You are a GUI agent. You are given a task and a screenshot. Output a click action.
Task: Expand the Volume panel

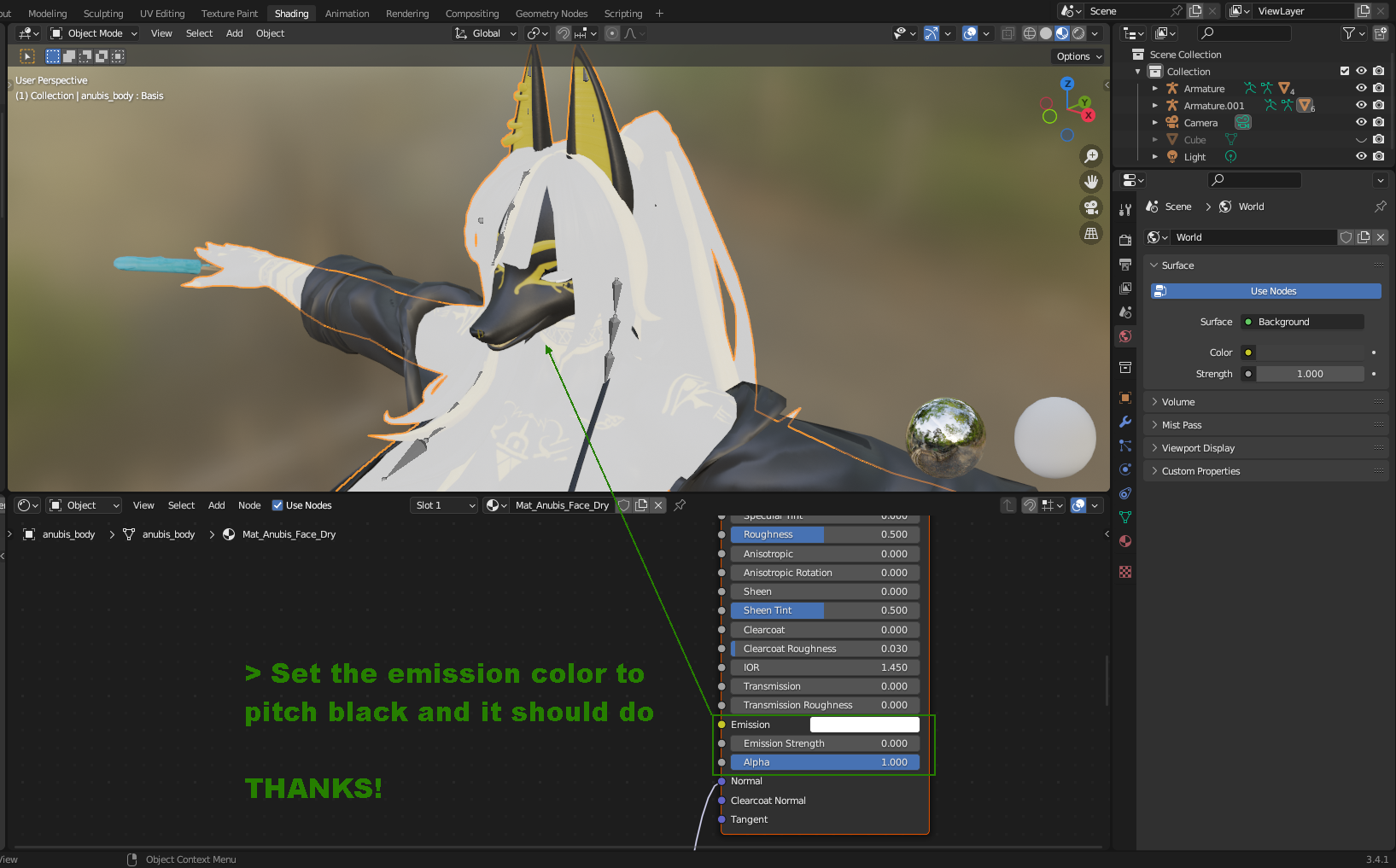[x=1178, y=402]
